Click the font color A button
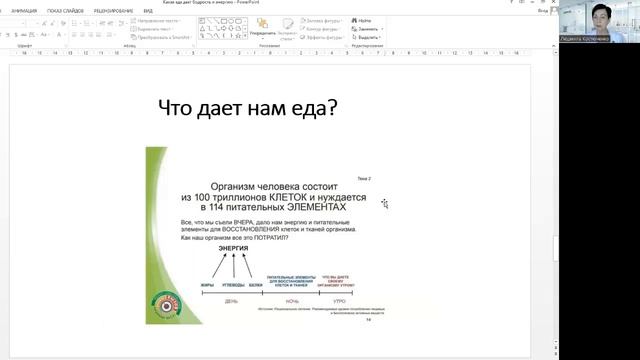This screenshot has width=640, height=360. [59, 35]
